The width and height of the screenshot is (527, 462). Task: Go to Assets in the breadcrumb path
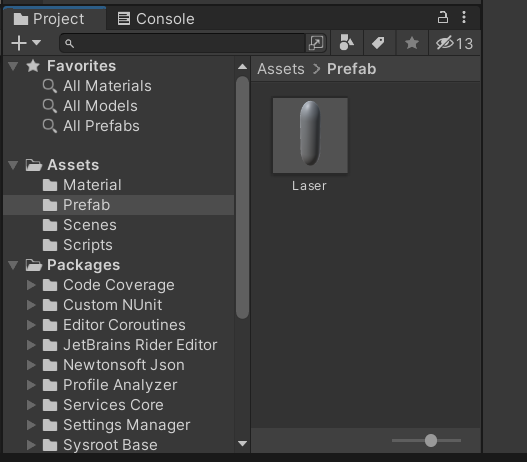281,69
